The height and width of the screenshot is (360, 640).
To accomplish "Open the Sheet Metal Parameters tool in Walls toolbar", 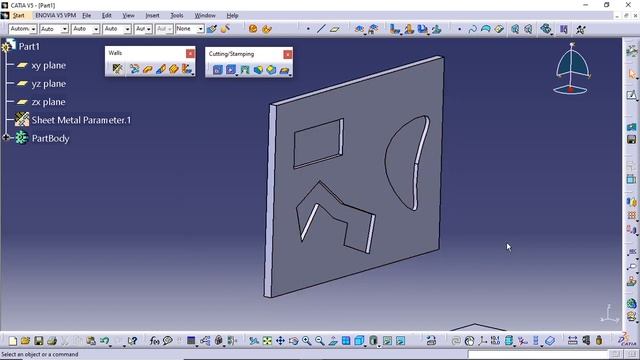I will pyautogui.click(x=118, y=69).
